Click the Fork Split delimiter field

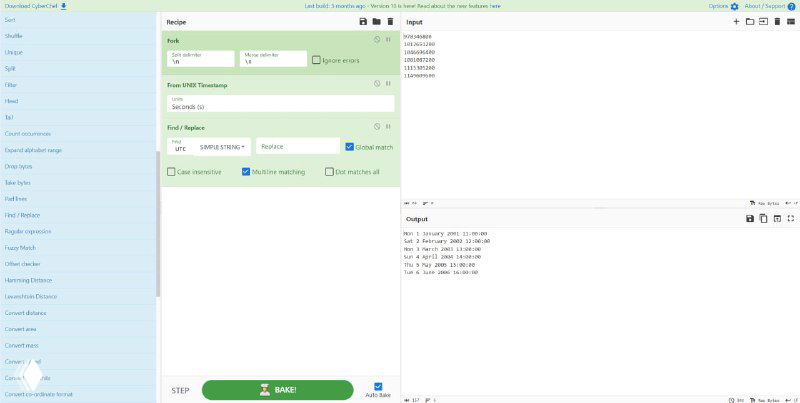(x=201, y=59)
